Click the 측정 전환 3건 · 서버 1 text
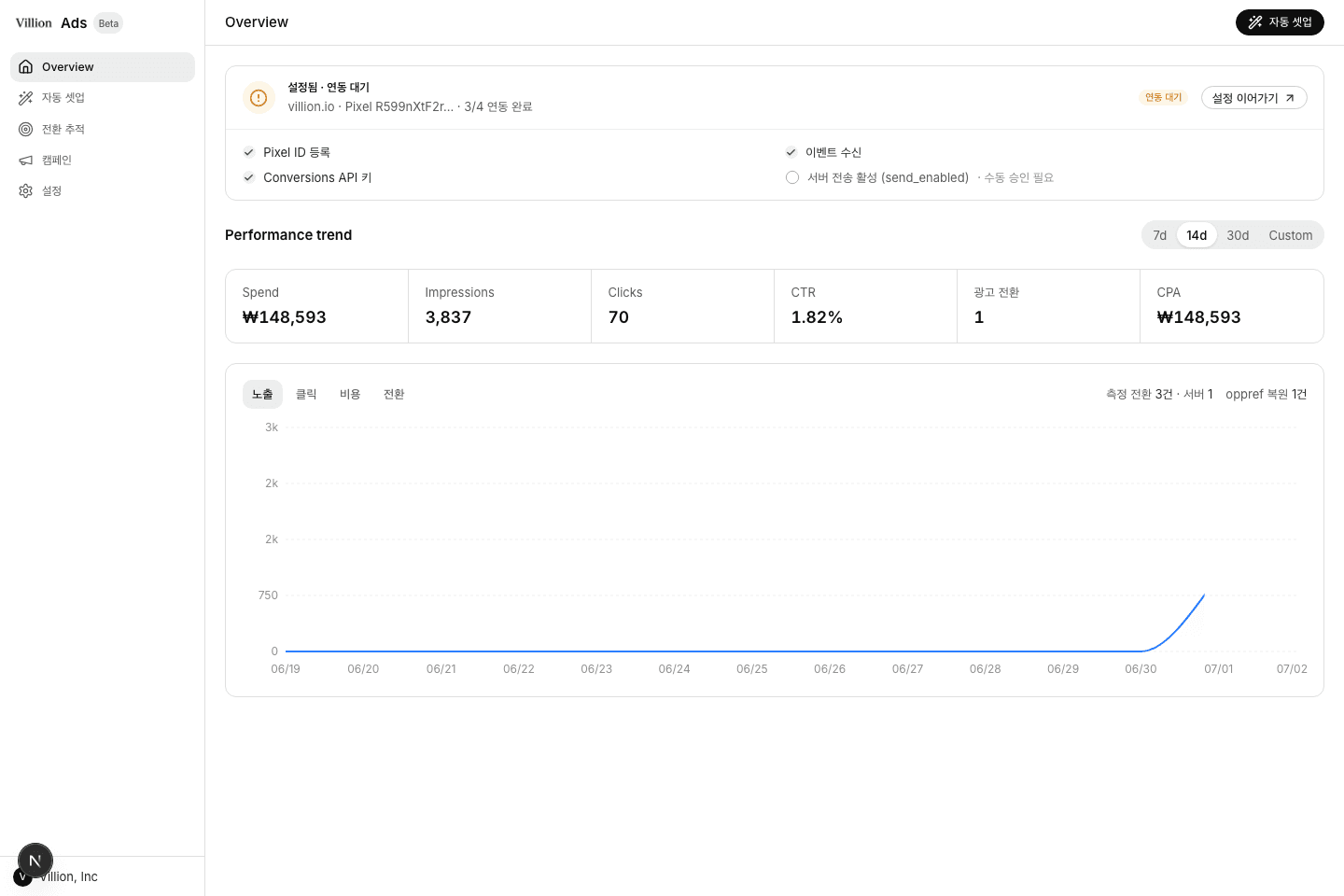 click(x=1159, y=395)
